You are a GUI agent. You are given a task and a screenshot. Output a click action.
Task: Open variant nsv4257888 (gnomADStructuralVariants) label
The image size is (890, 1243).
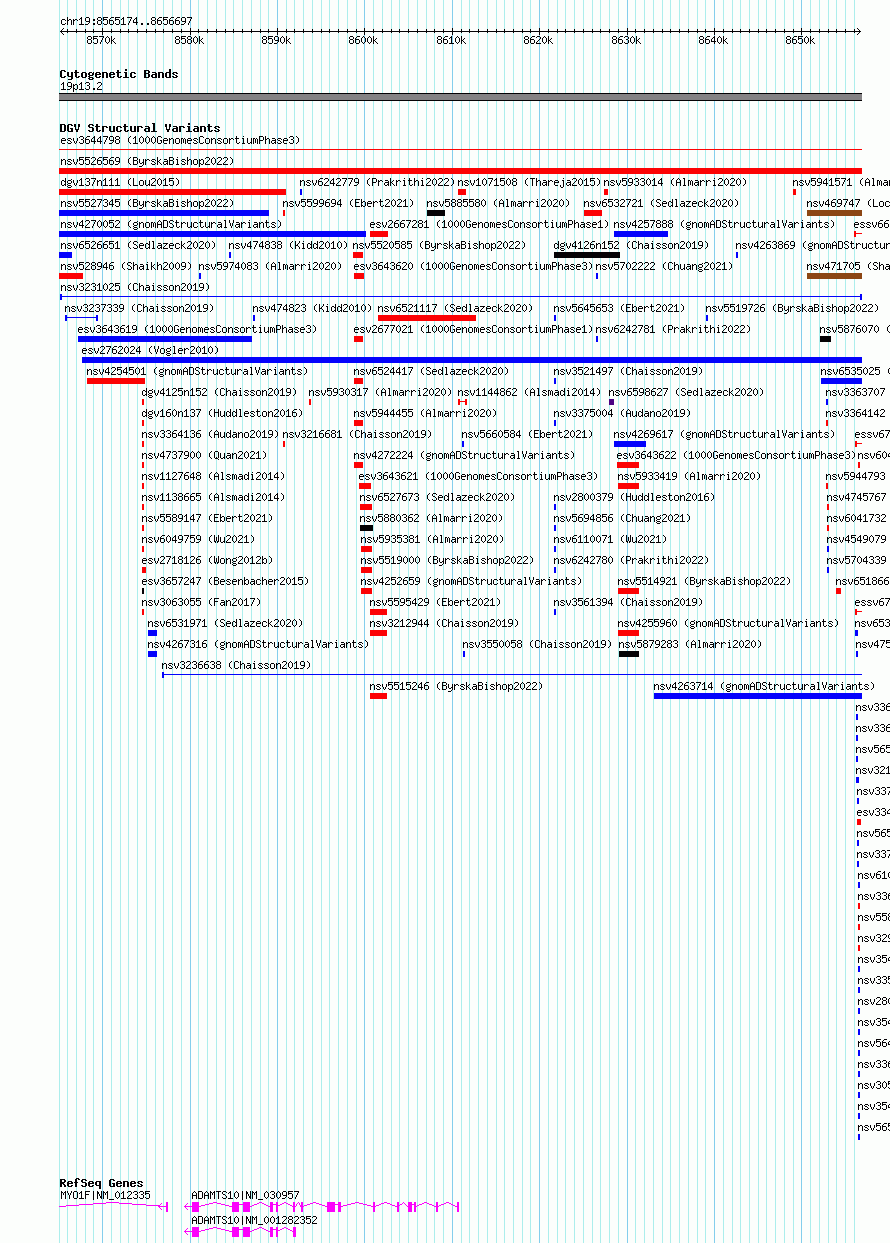(x=724, y=225)
